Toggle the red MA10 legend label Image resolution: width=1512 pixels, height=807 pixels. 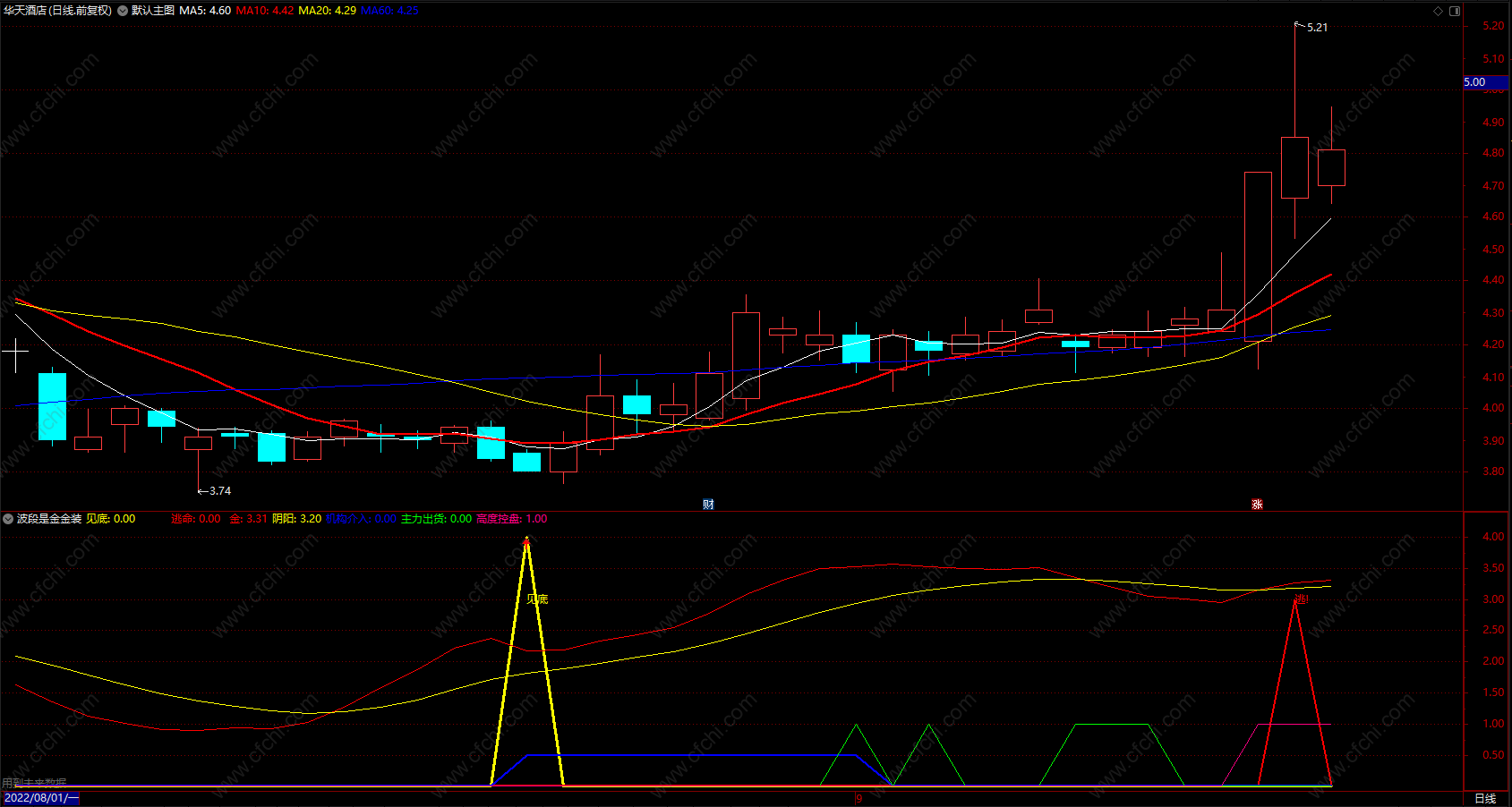pyautogui.click(x=264, y=11)
